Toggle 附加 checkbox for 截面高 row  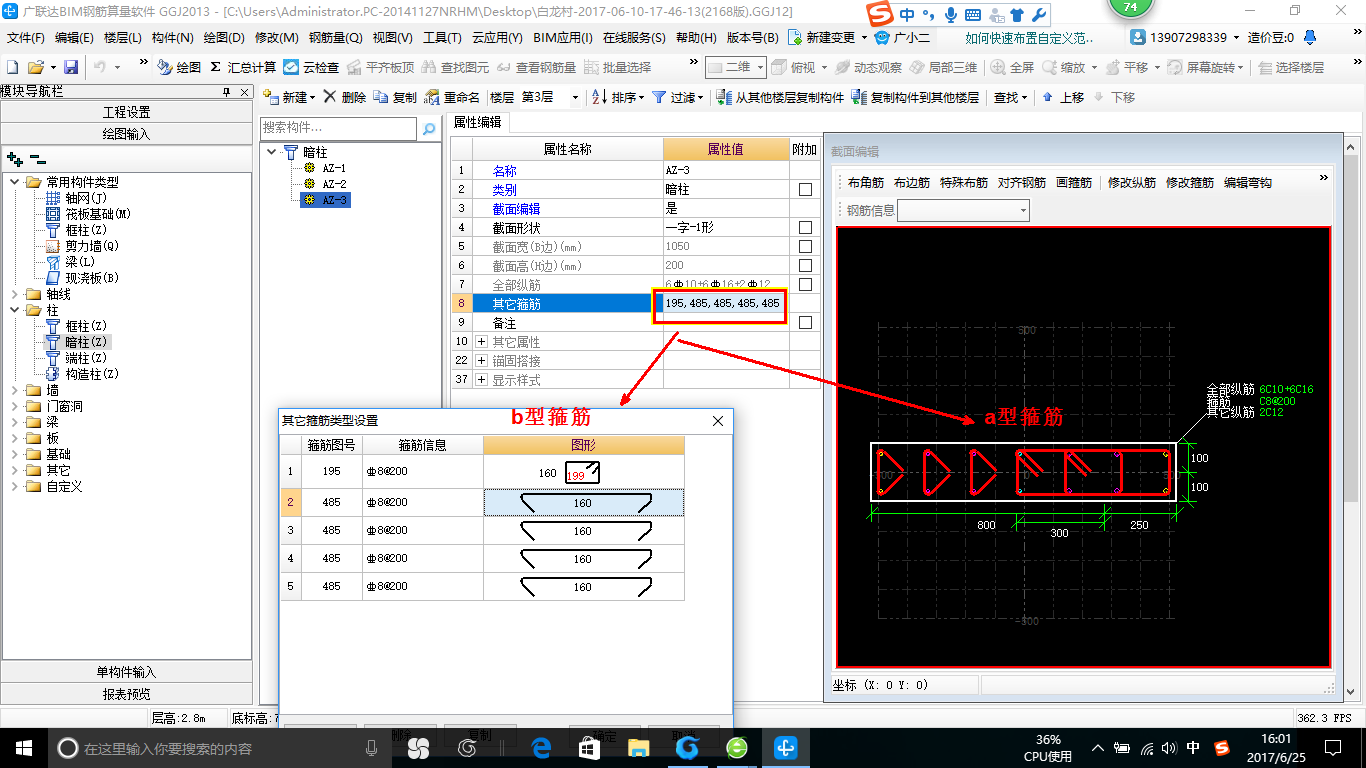(805, 266)
